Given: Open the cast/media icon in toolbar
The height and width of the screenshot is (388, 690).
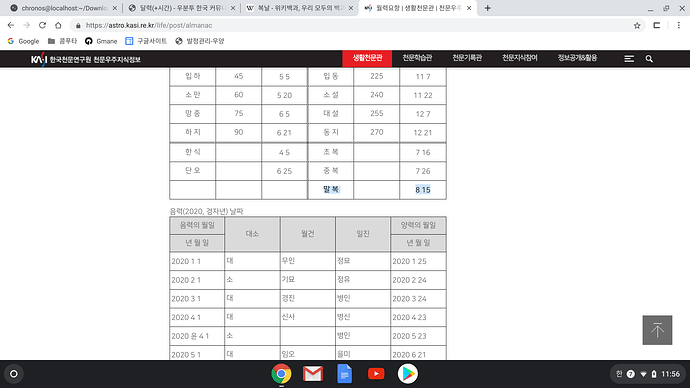Looking at the screenshot, I should tap(657, 26).
